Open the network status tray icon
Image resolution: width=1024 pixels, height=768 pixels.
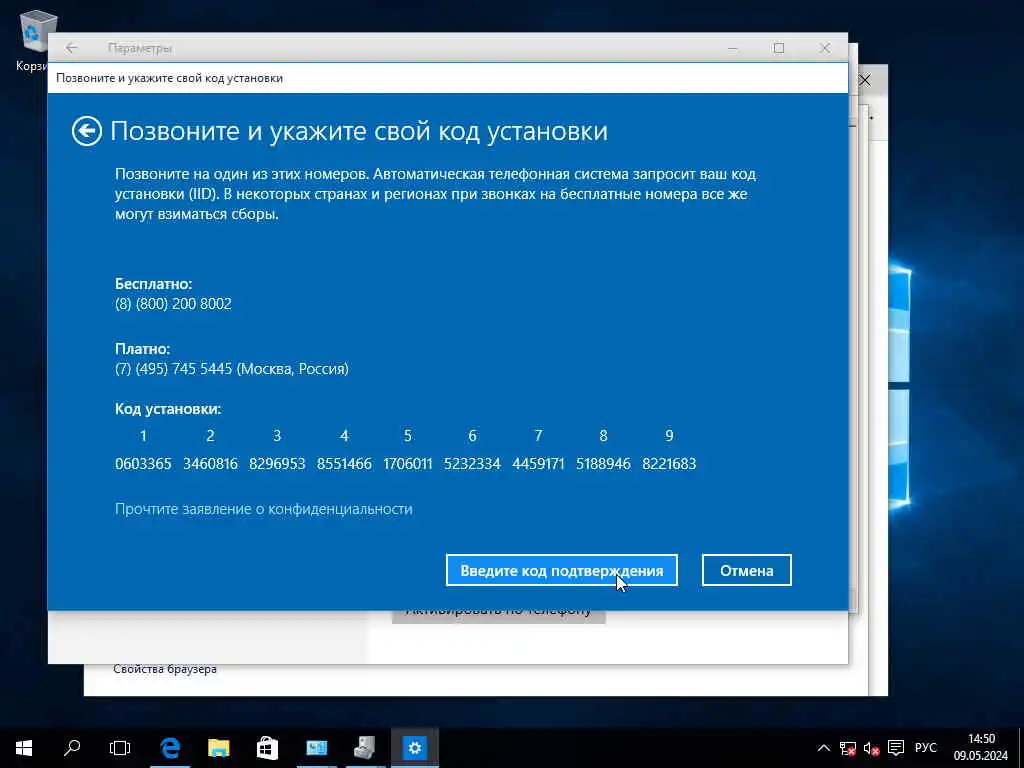click(848, 748)
